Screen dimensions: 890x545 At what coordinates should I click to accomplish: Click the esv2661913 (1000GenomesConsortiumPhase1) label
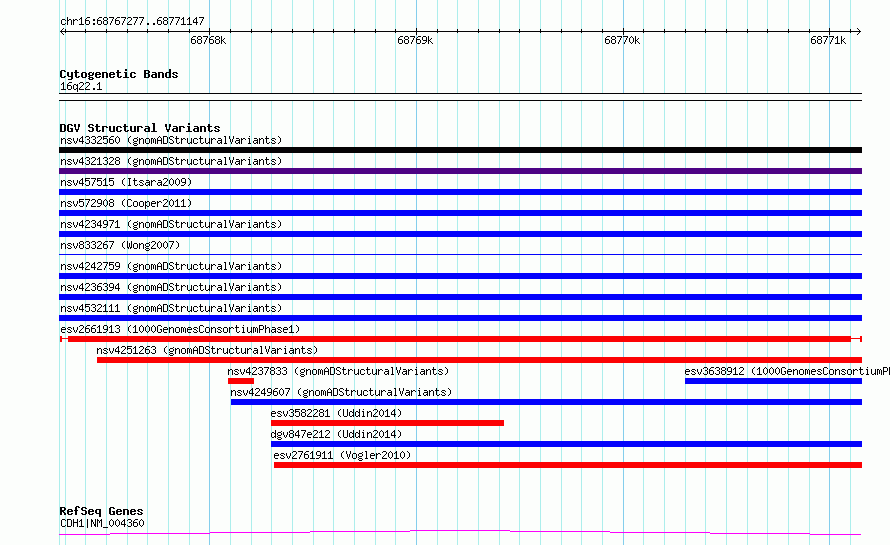pos(180,329)
